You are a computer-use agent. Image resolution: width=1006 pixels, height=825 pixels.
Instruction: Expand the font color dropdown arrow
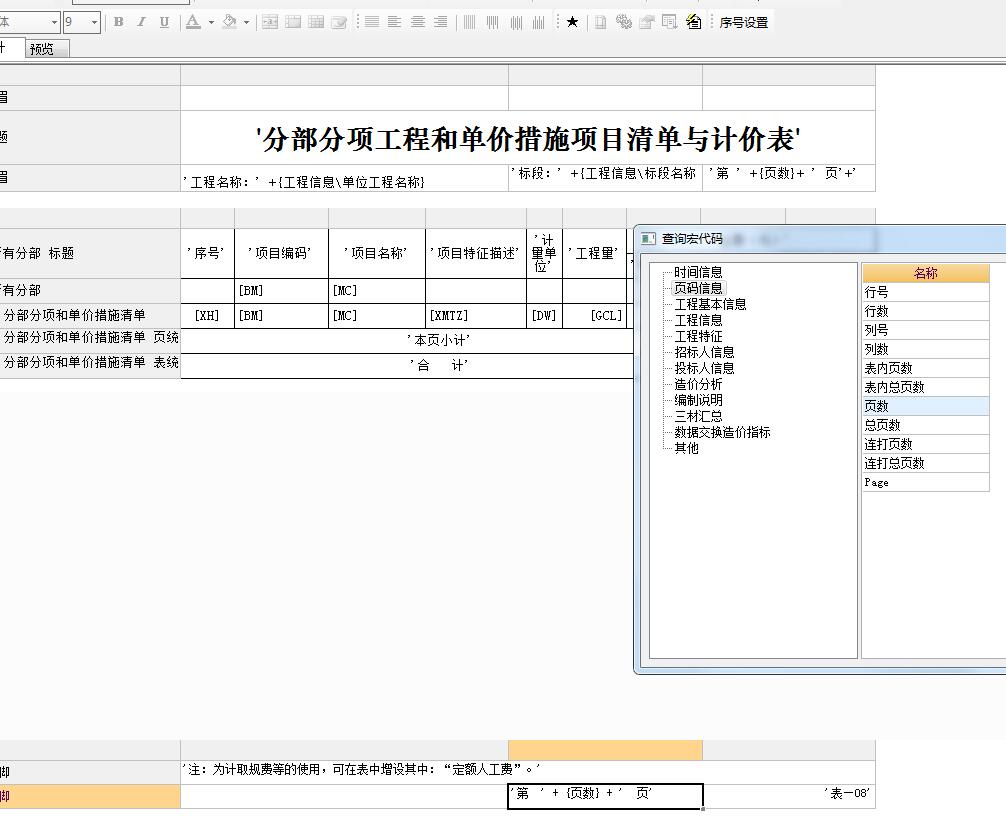tap(210, 22)
